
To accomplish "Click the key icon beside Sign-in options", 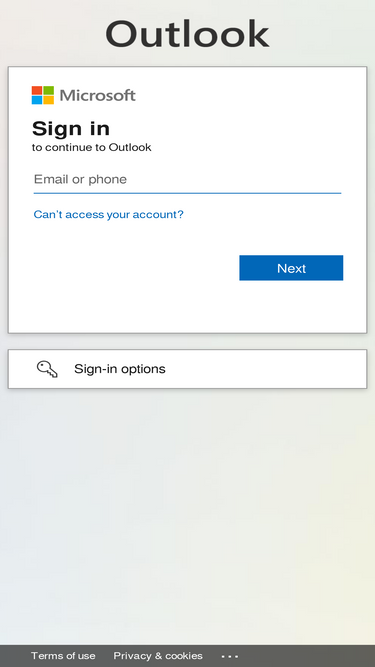I will click(x=47, y=369).
